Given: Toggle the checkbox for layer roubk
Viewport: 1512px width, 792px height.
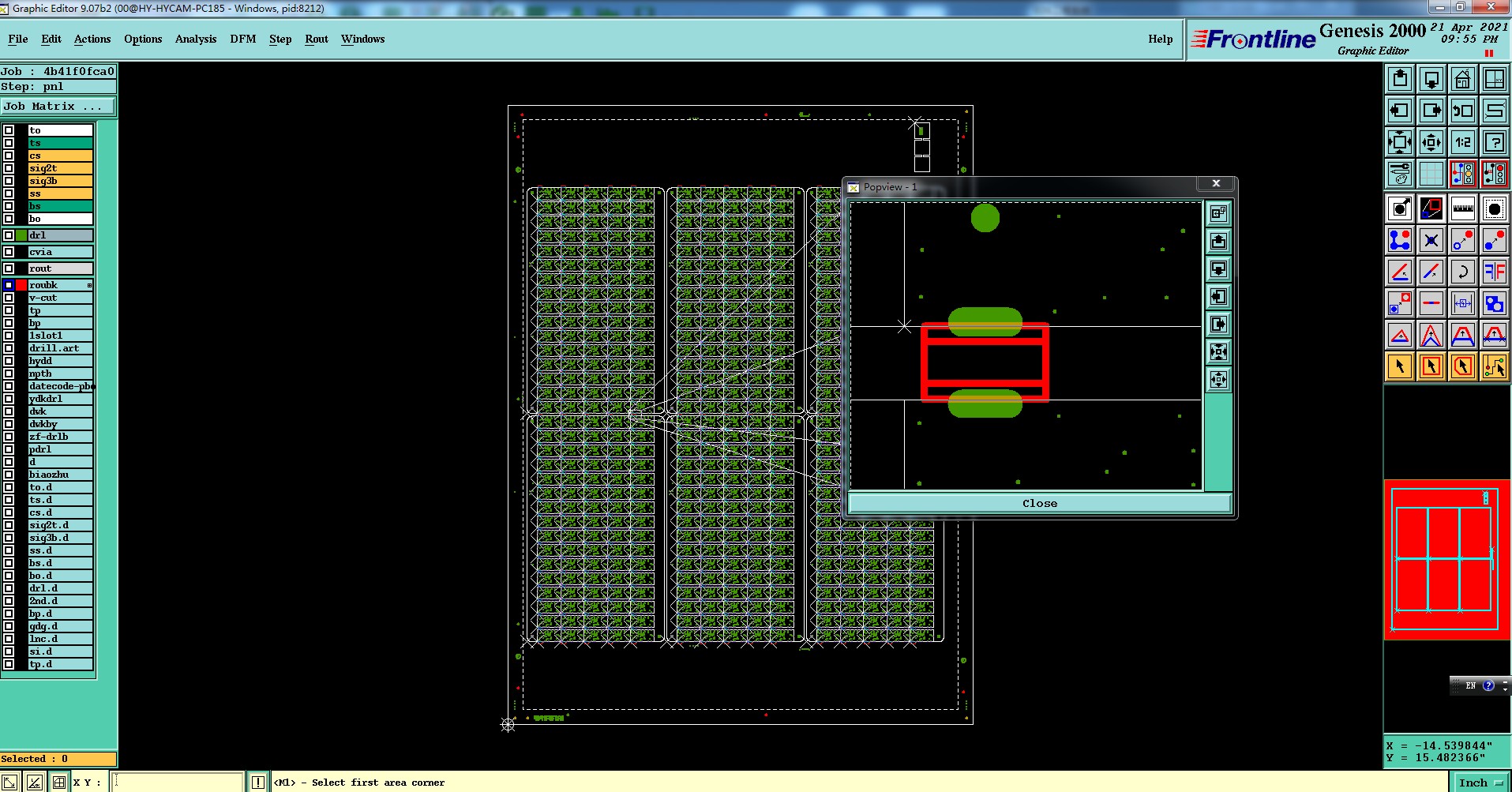Looking at the screenshot, I should [9, 285].
